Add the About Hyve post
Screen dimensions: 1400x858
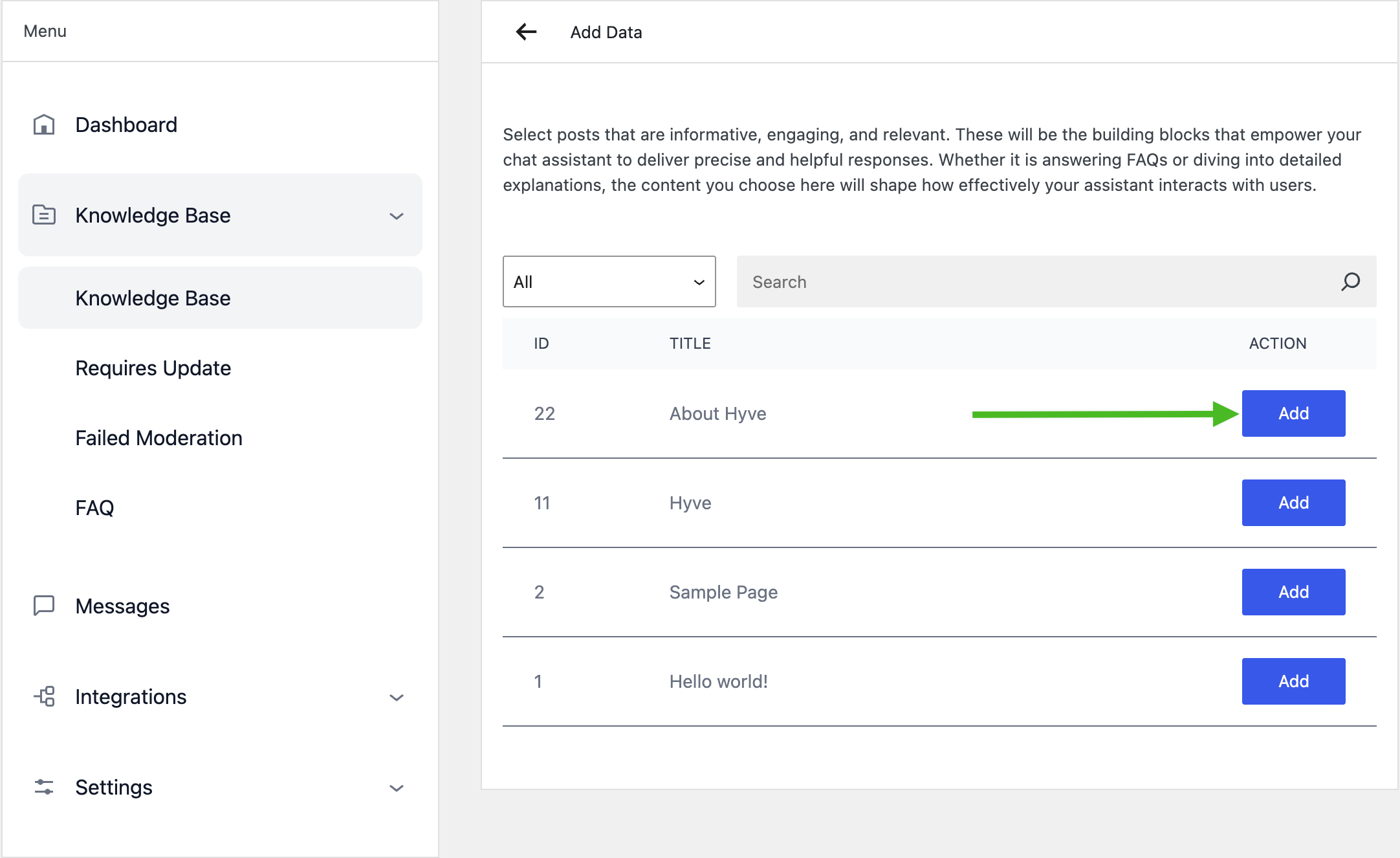click(1293, 413)
